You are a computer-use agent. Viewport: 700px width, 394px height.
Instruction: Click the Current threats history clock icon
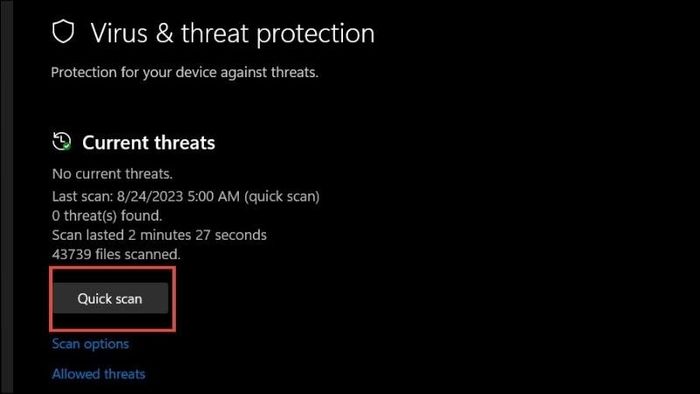pos(61,141)
